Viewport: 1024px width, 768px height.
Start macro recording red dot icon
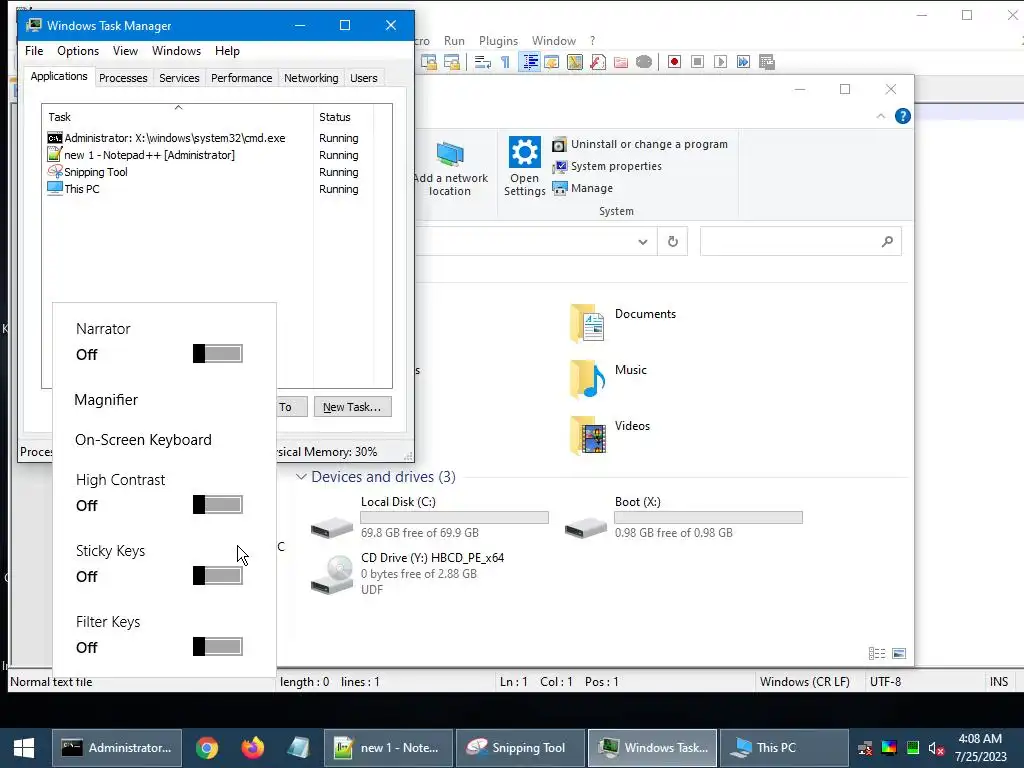click(x=675, y=62)
